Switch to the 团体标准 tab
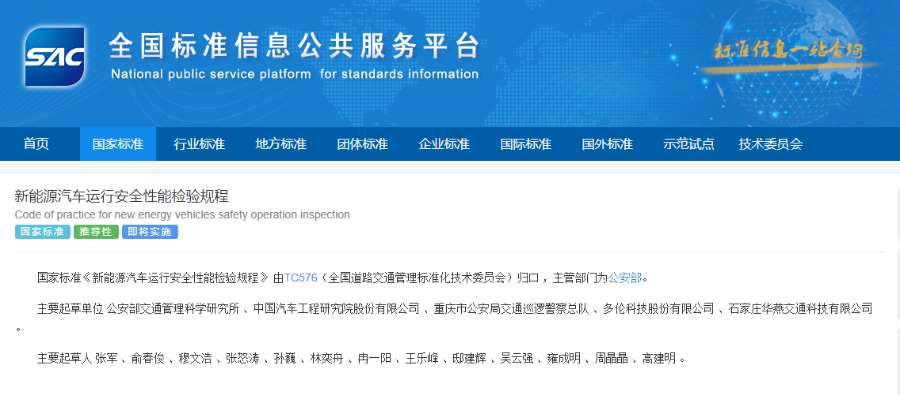The width and height of the screenshot is (900, 395). pos(362,144)
